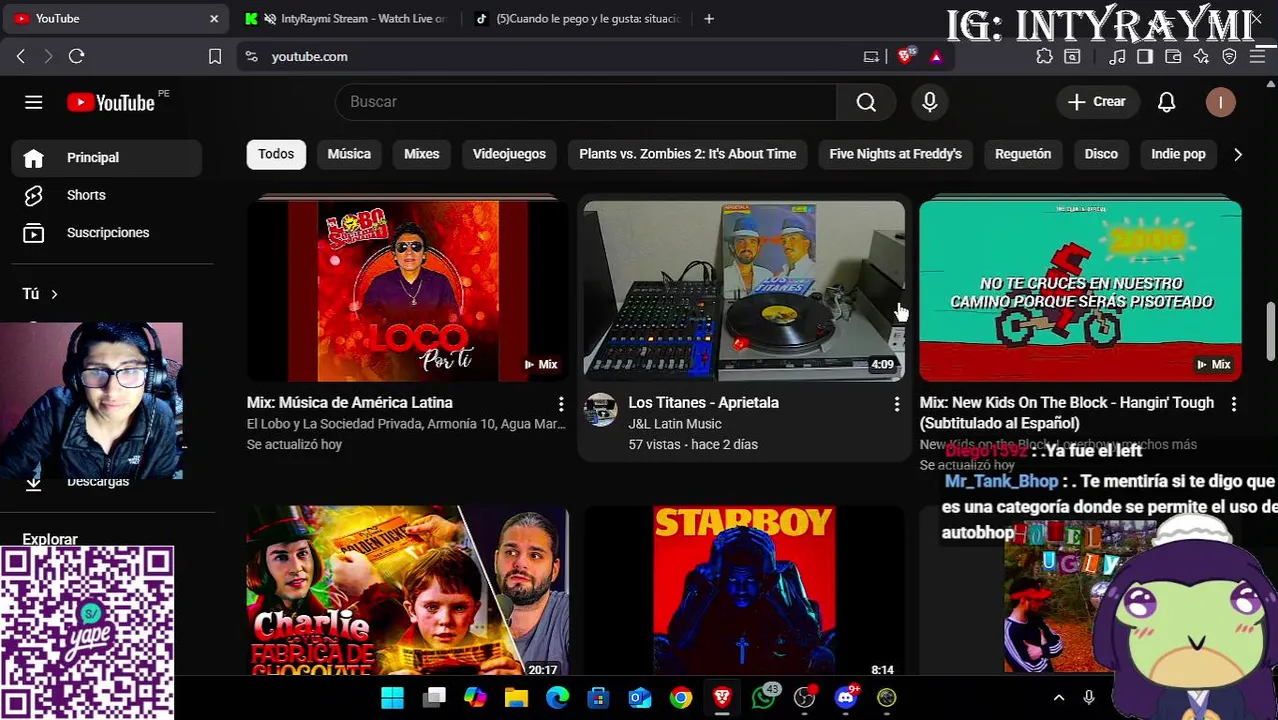Open the notifications bell
This screenshot has width=1278, height=720.
pyautogui.click(x=1166, y=102)
